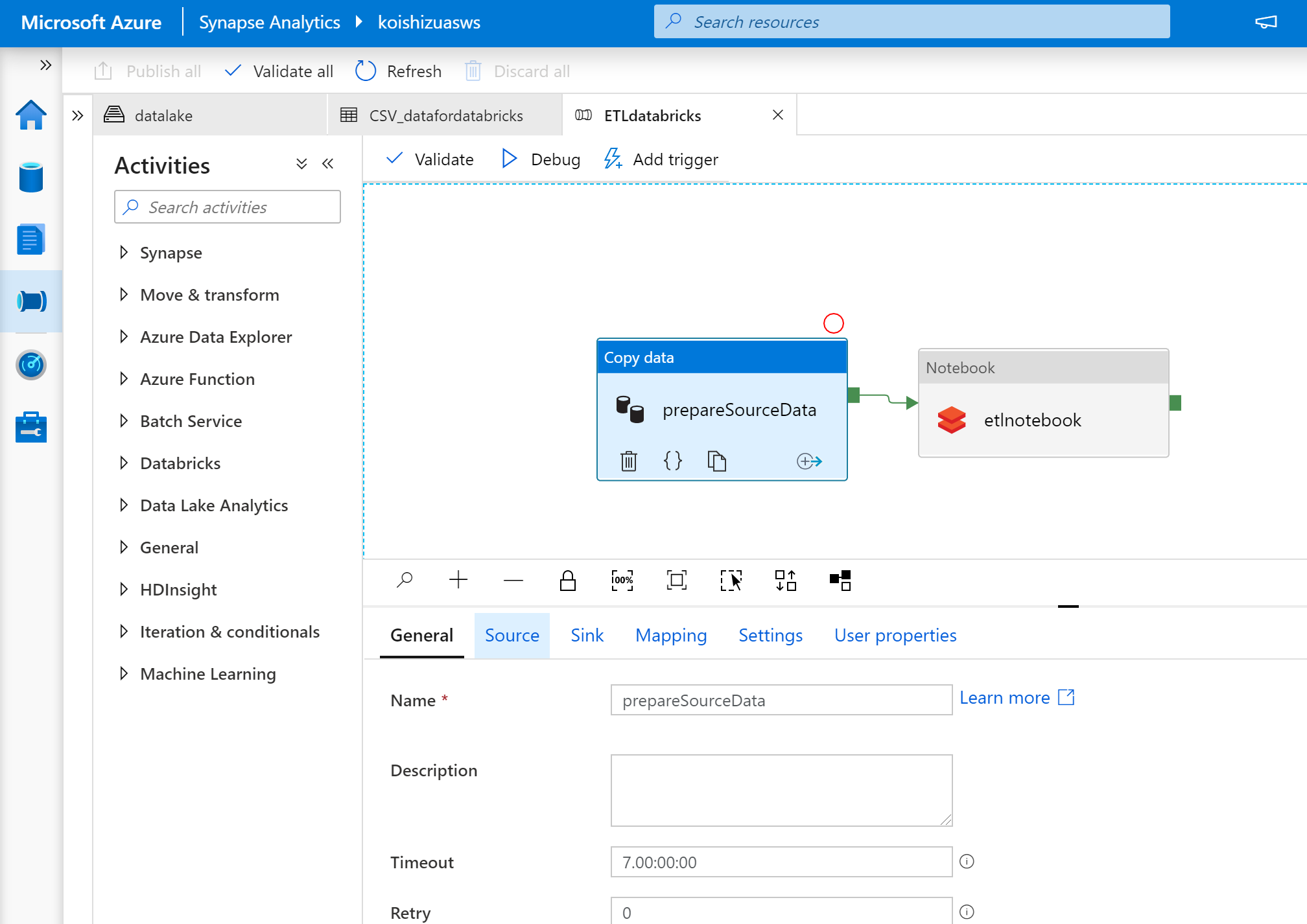This screenshot has height=924, width=1307.
Task: Click add output arrow on Copy data
Action: [x=809, y=461]
